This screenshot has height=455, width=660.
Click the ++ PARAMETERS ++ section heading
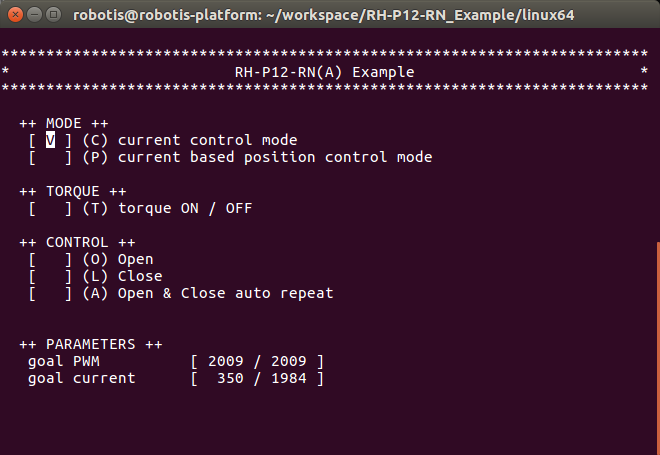(x=89, y=345)
